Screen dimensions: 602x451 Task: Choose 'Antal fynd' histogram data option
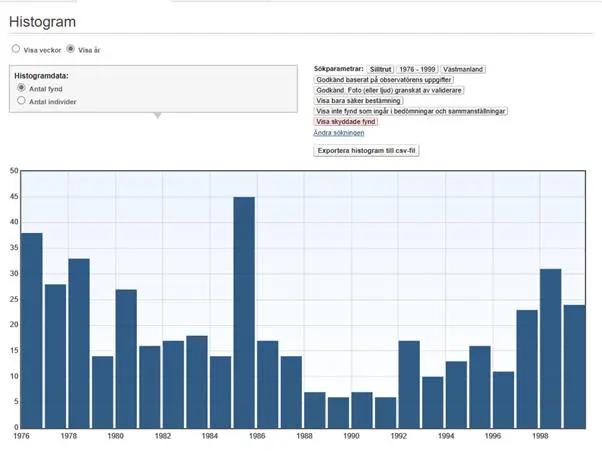click(22, 88)
